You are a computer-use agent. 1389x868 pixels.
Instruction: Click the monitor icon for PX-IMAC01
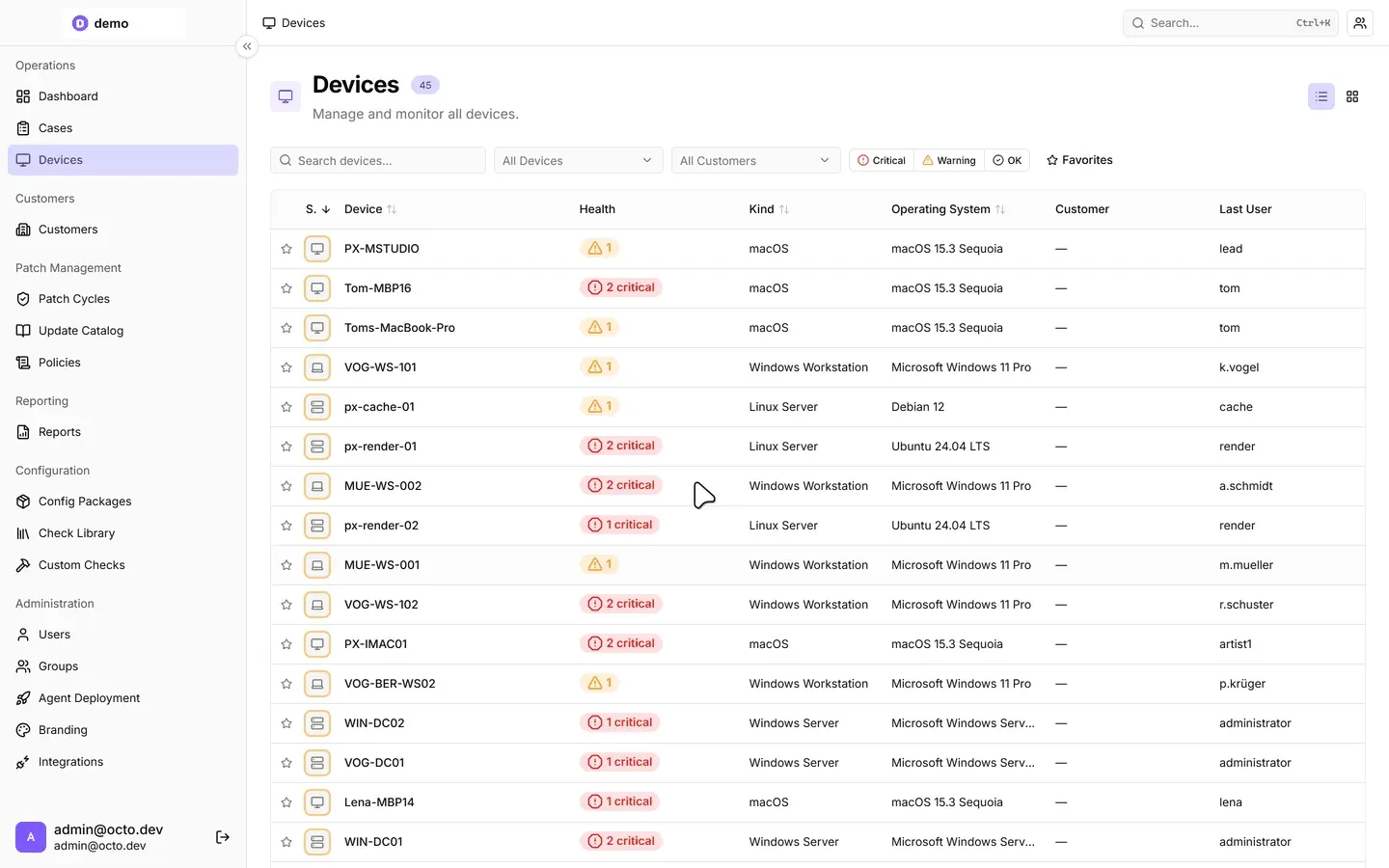(317, 644)
